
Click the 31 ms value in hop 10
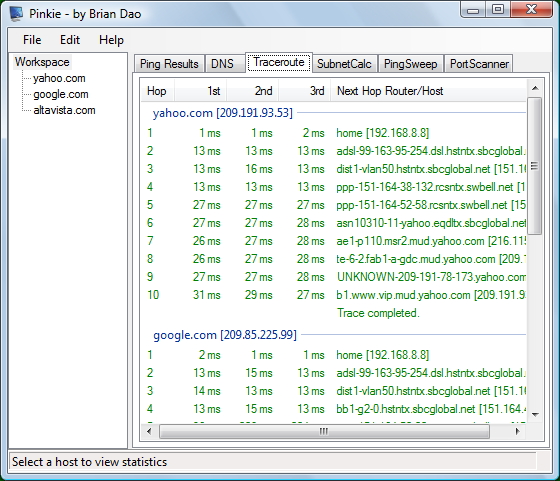pos(207,295)
